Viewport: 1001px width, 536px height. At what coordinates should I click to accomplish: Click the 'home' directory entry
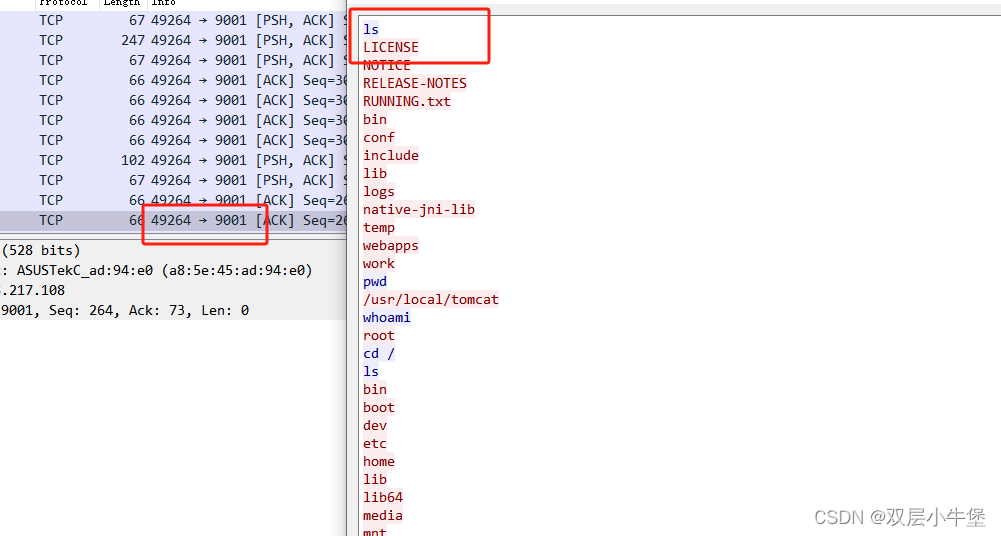click(x=379, y=461)
